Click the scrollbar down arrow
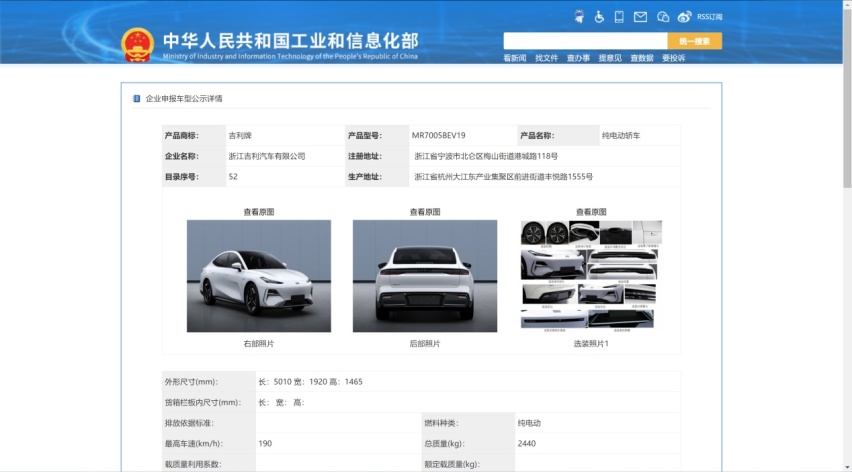The width and height of the screenshot is (852, 472). [x=847, y=467]
